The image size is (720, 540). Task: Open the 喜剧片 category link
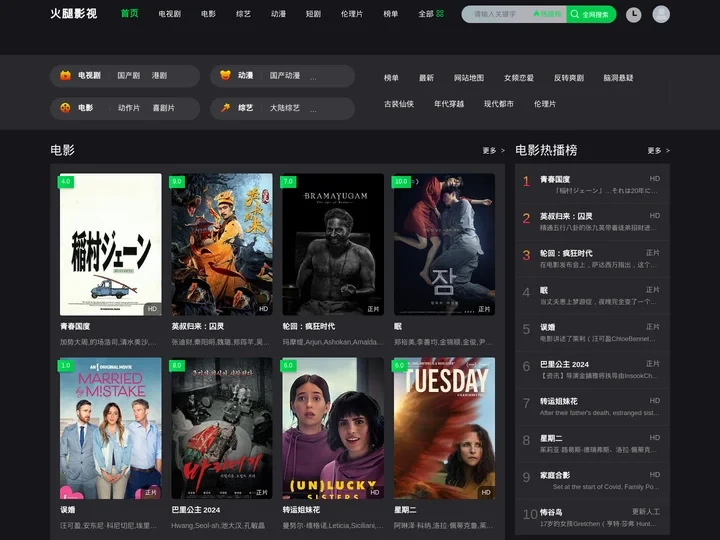(x=163, y=108)
